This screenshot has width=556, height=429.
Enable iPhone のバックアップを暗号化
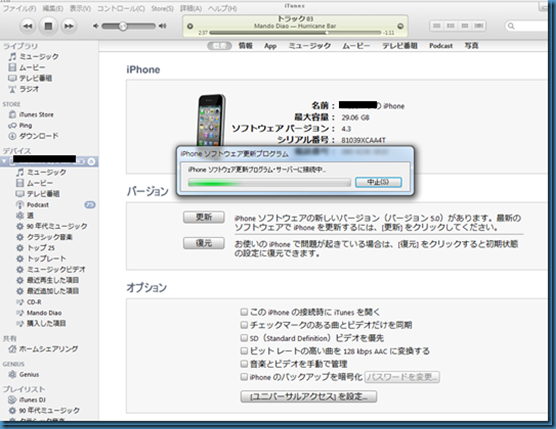tap(244, 377)
